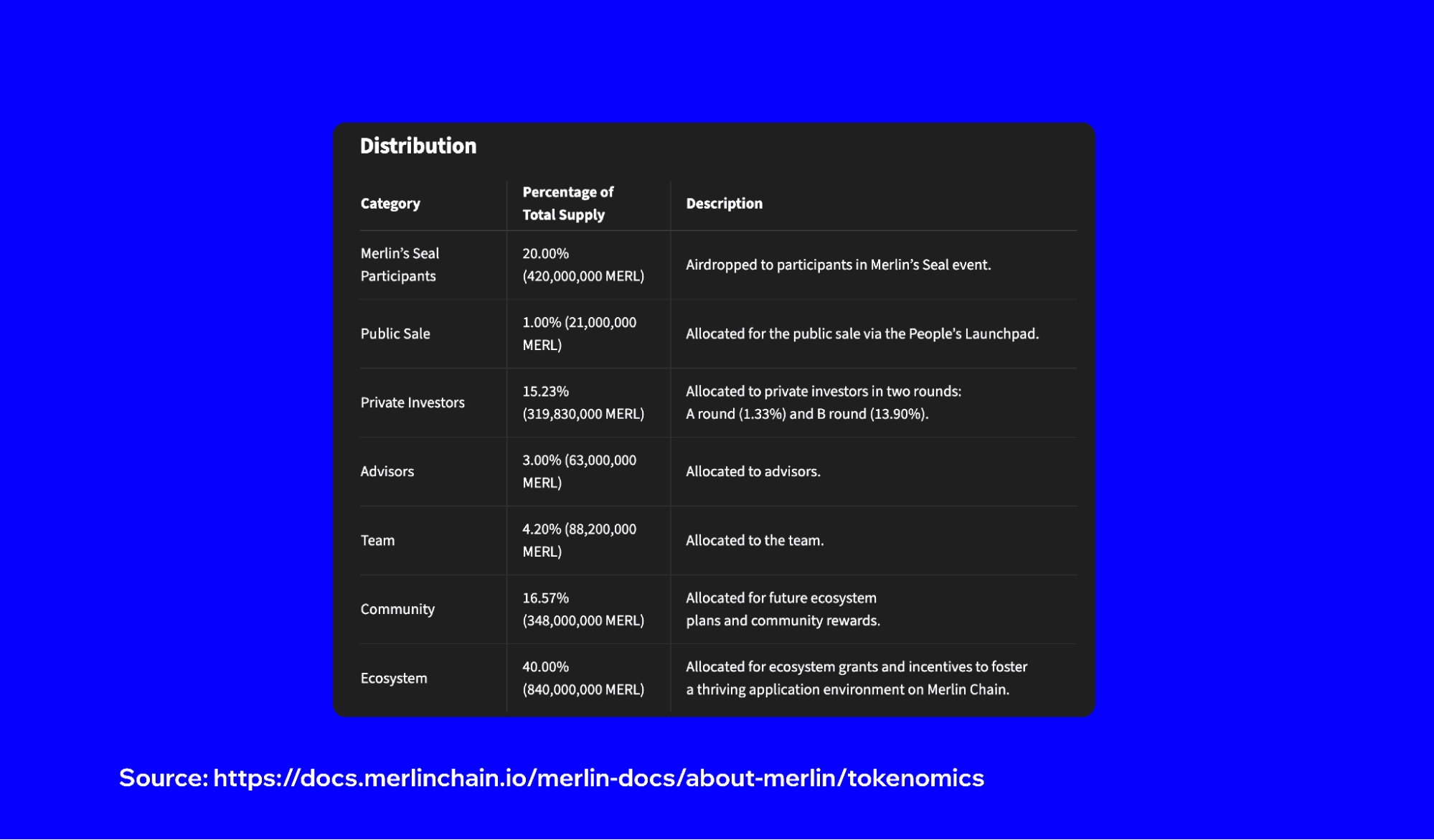
Task: Click the Team row label
Action: 377,540
